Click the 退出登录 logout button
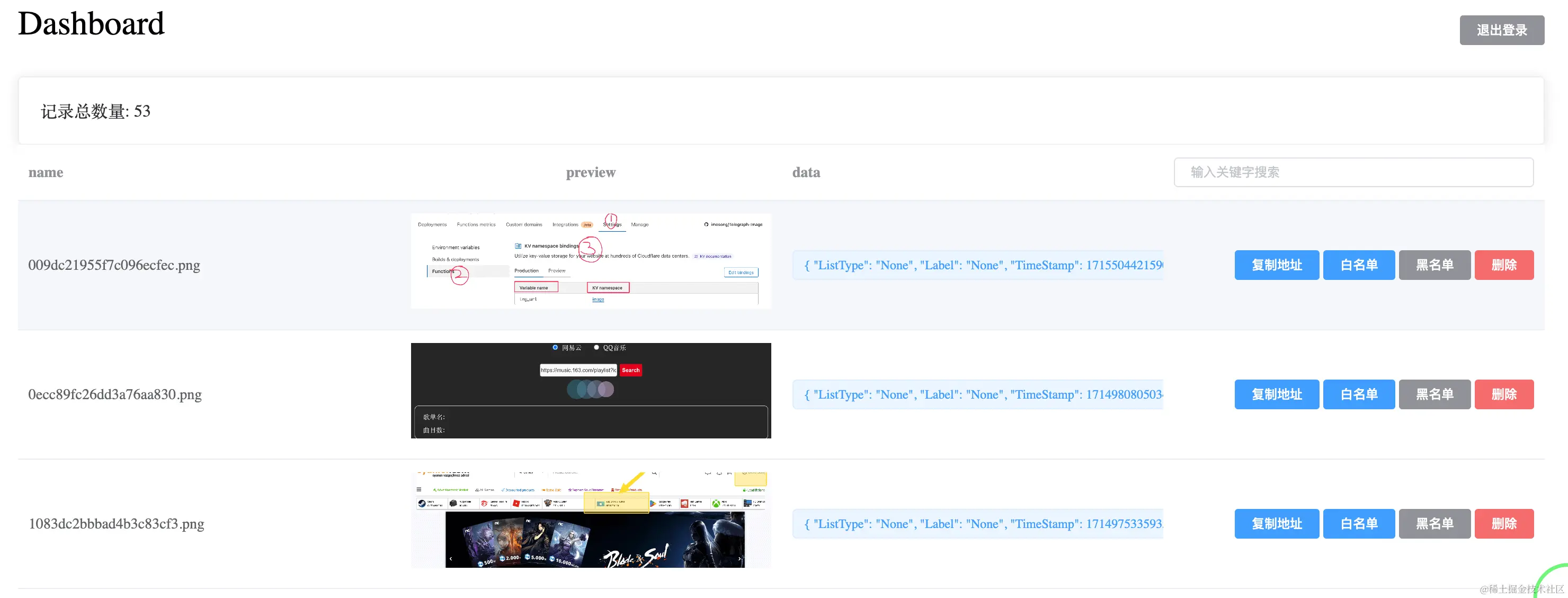The height and width of the screenshot is (598, 1568). tap(1501, 30)
